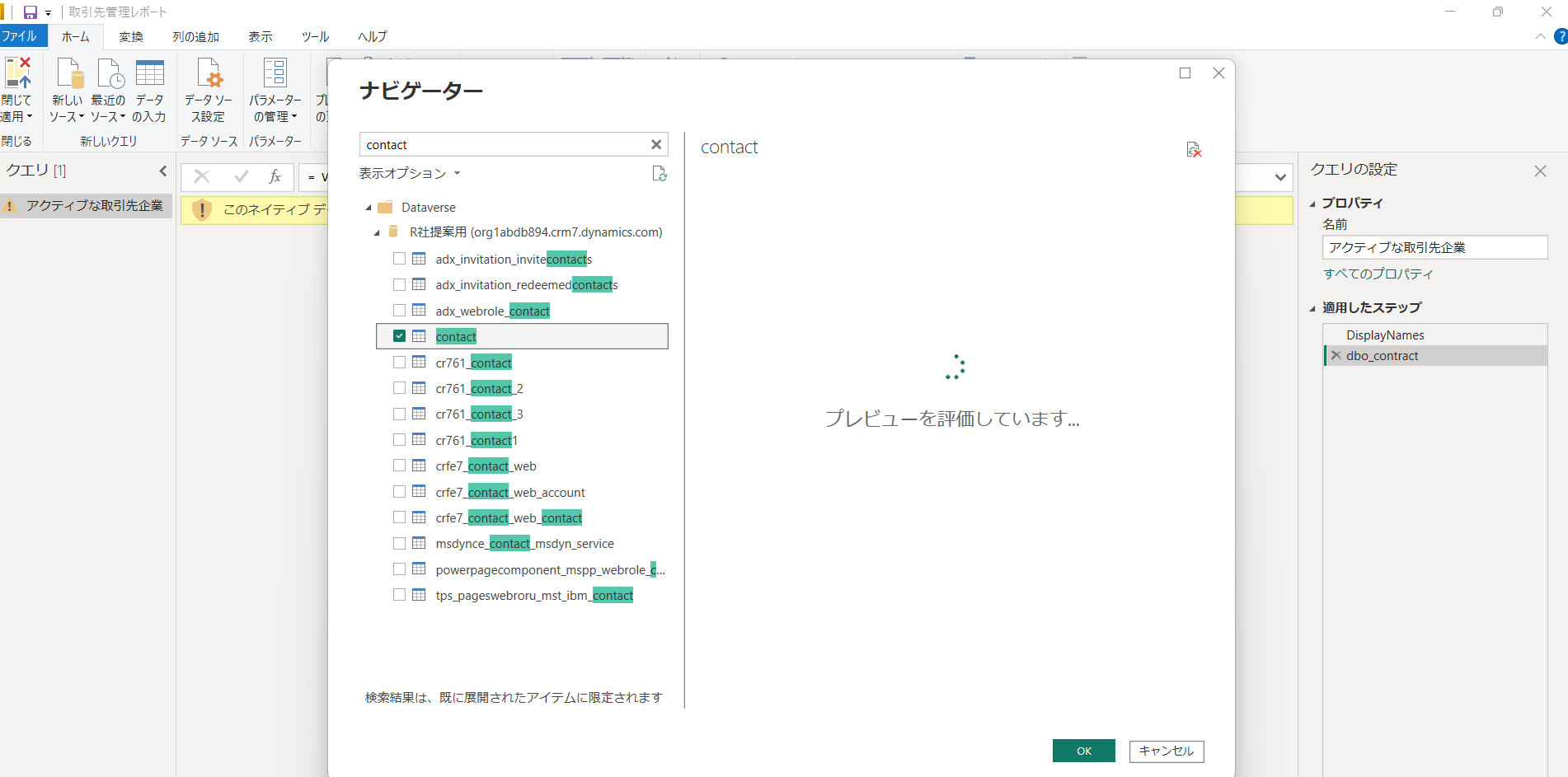This screenshot has width=1568, height=777.
Task: Click the Dataverse folder icon
Action: (385, 207)
